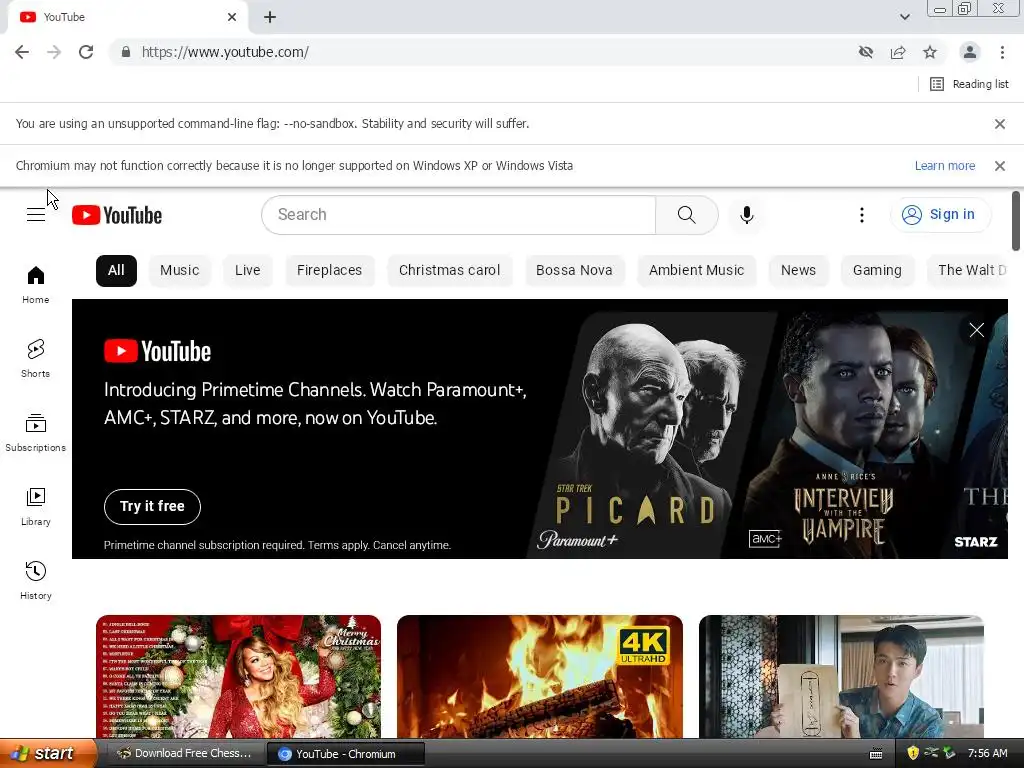Click the browser address bar URL
Image resolution: width=1024 pixels, height=768 pixels.
(x=225, y=52)
